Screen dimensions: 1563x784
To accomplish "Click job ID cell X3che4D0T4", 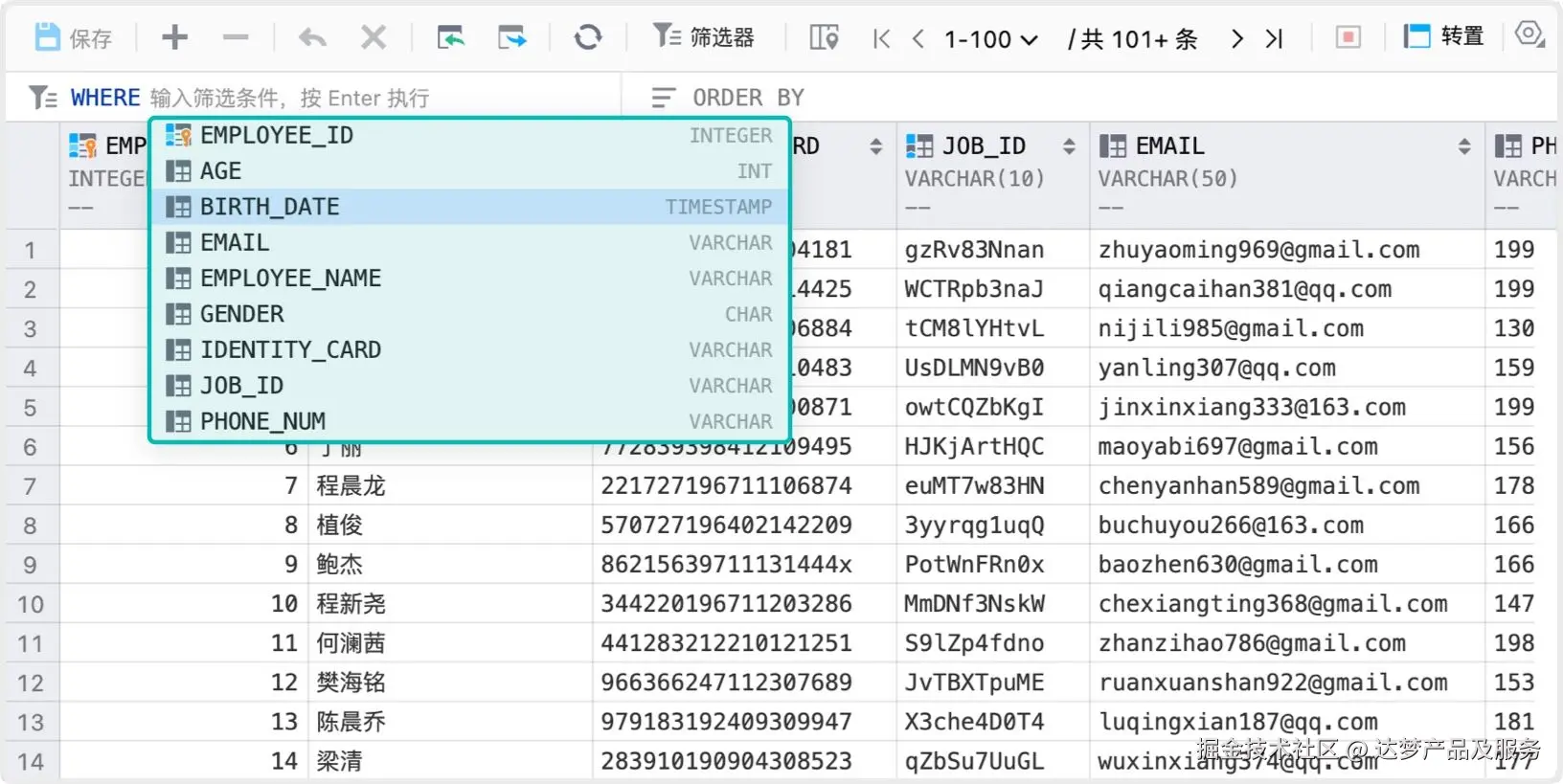I will [x=974, y=722].
